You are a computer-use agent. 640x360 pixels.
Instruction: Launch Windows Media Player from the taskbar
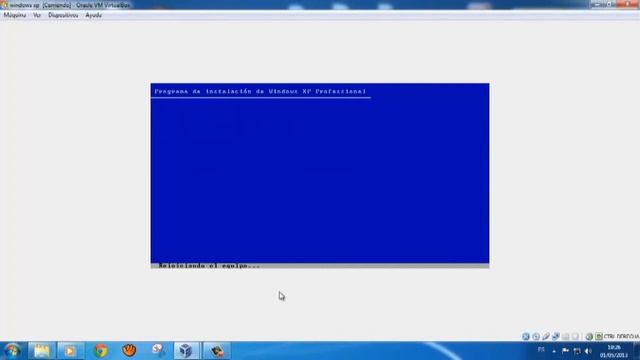70,351
